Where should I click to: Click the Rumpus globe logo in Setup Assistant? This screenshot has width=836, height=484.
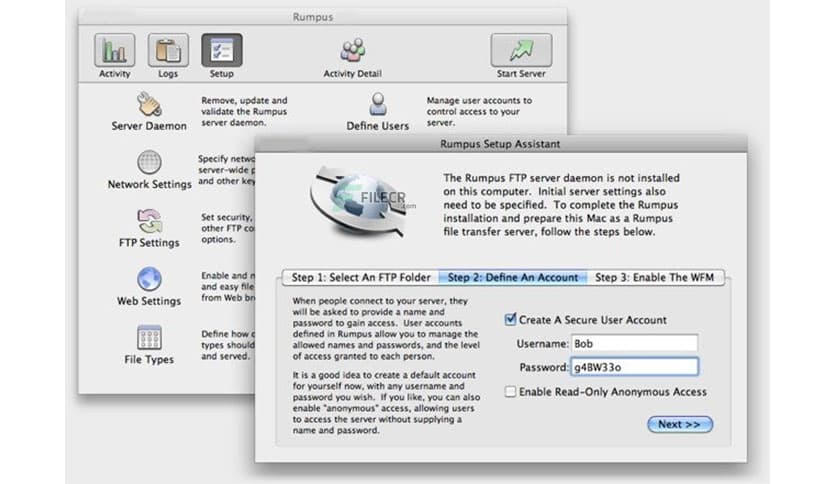[358, 203]
